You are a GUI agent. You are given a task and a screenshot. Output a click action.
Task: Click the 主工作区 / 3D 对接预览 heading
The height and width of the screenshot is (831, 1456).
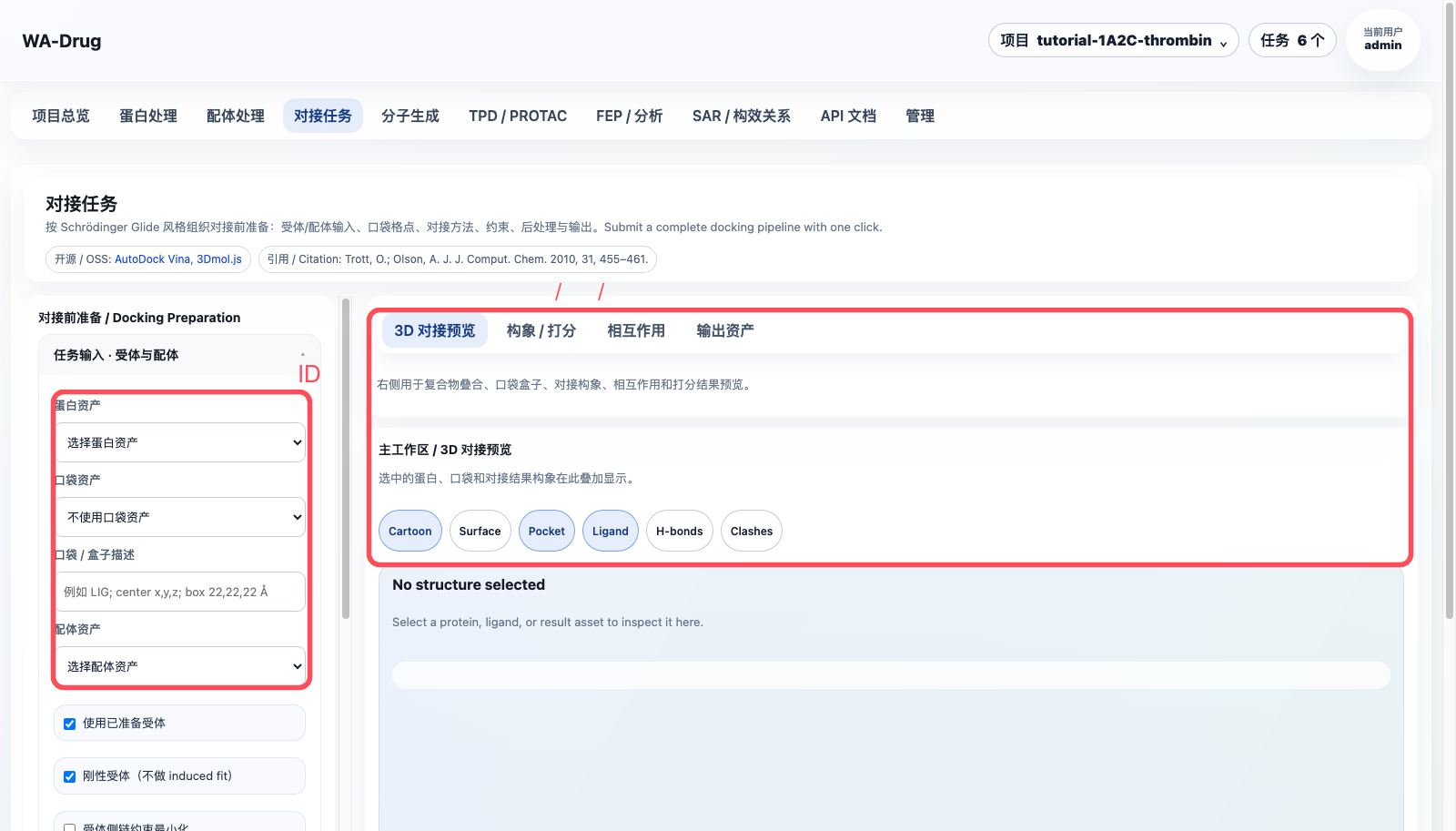click(x=445, y=450)
